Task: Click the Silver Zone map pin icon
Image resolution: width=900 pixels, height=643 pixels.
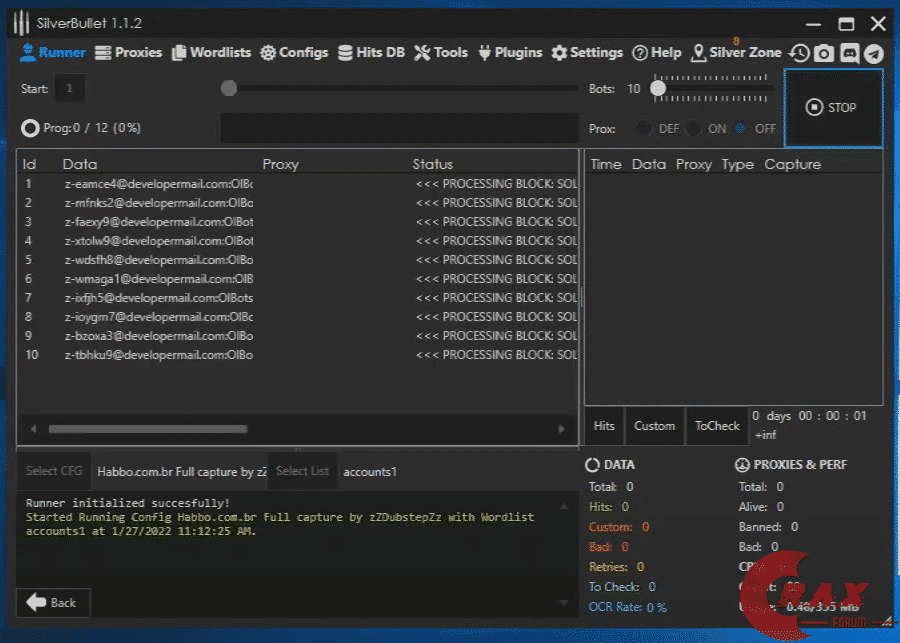Action: pyautogui.click(x=699, y=52)
